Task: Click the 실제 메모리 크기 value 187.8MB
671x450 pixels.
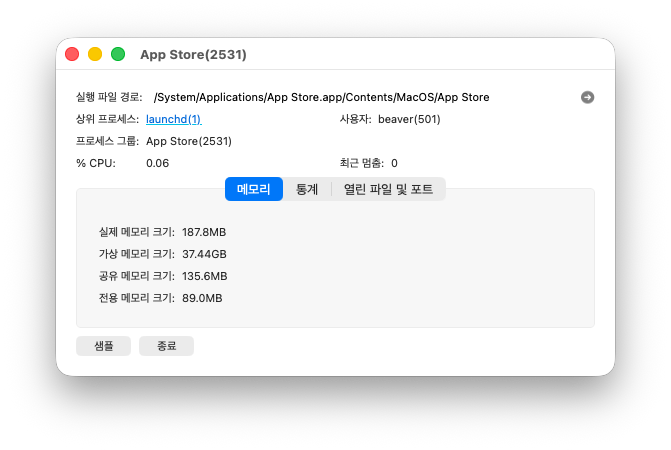Action: pyautogui.click(x=204, y=232)
